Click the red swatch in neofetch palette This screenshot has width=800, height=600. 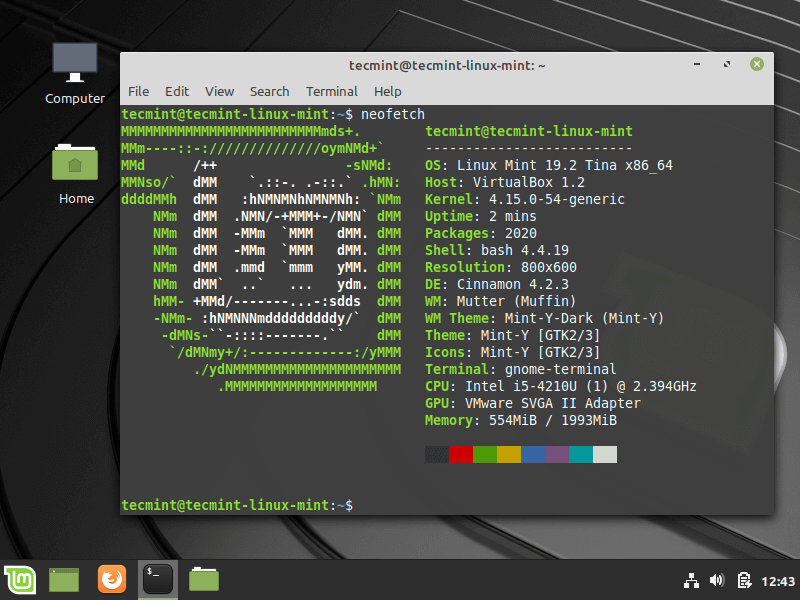[461, 454]
